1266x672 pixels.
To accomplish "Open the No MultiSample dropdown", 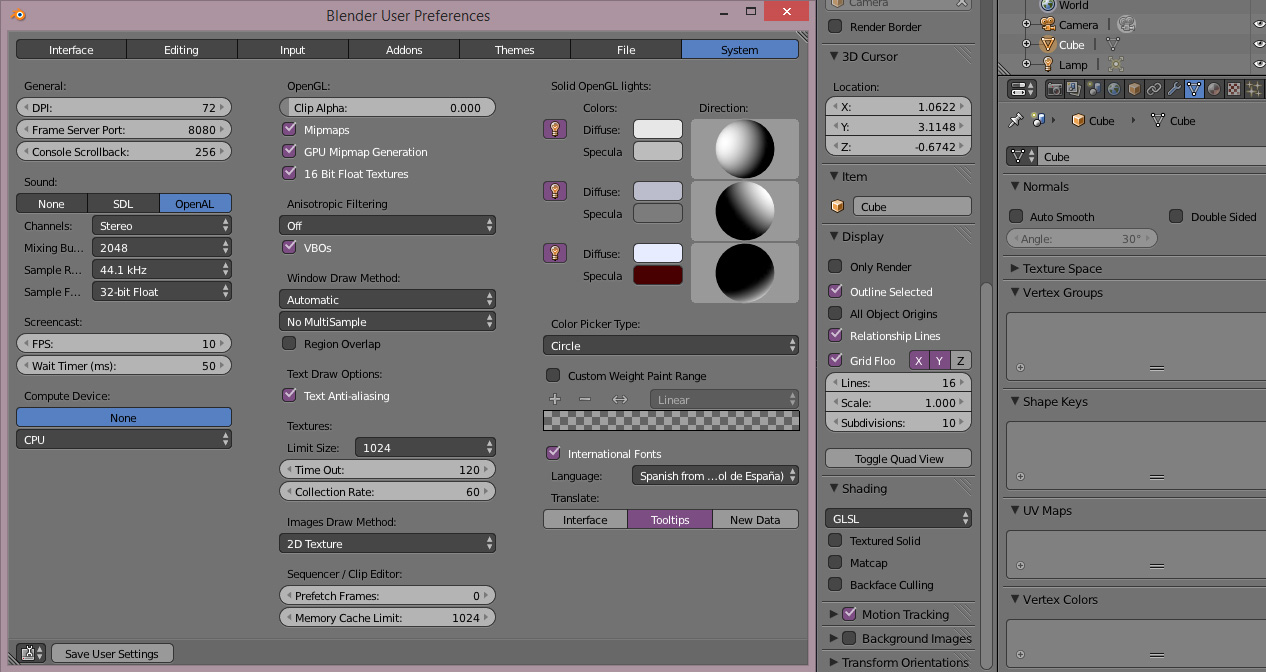I will pos(387,322).
